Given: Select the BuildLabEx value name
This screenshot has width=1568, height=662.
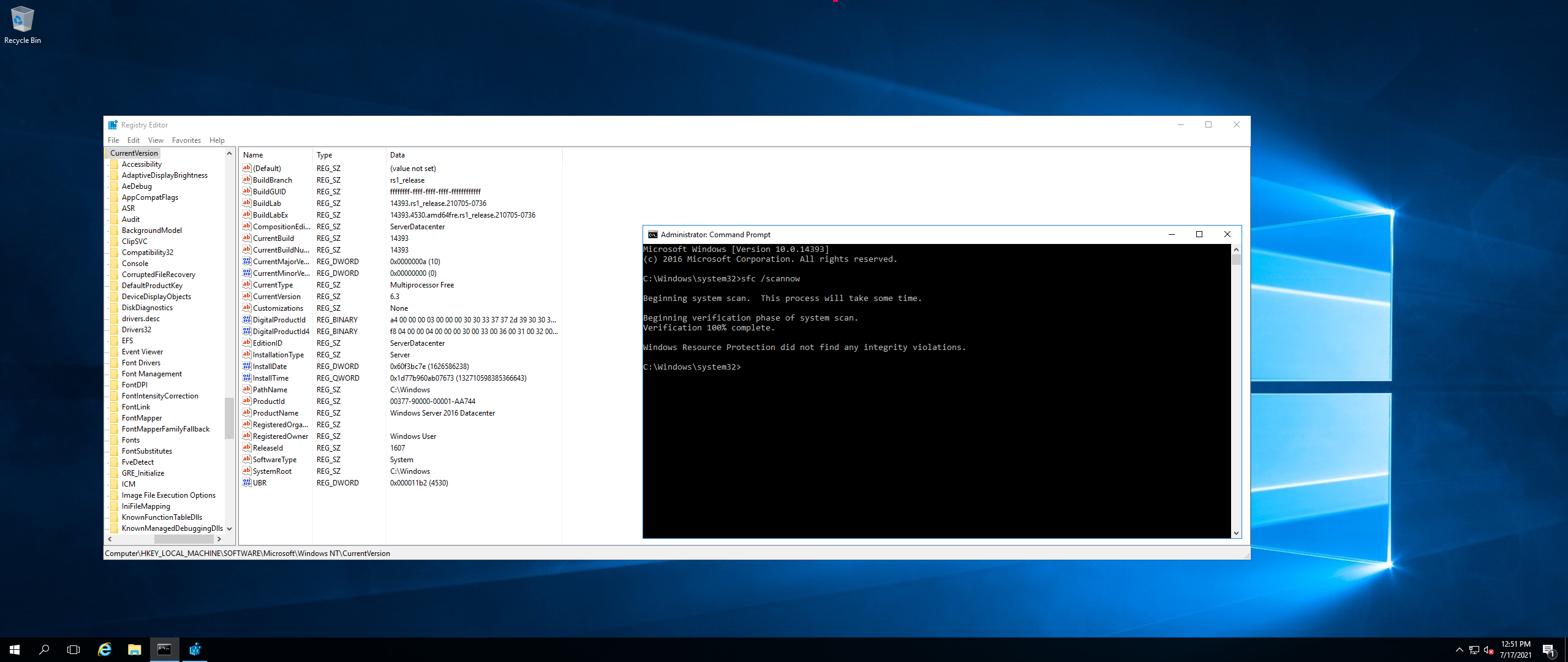Looking at the screenshot, I should click(270, 215).
